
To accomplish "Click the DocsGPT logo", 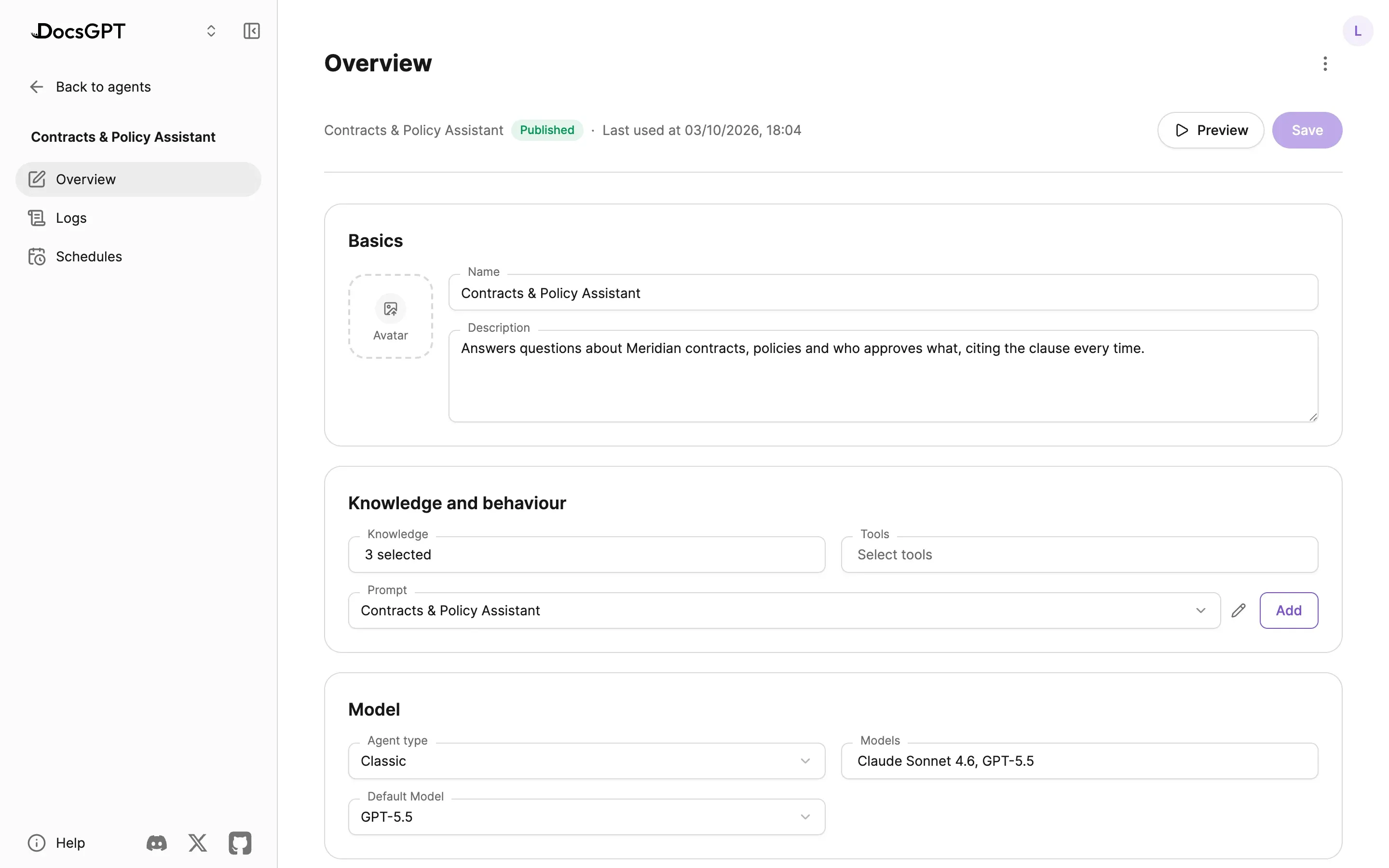I will (x=78, y=31).
